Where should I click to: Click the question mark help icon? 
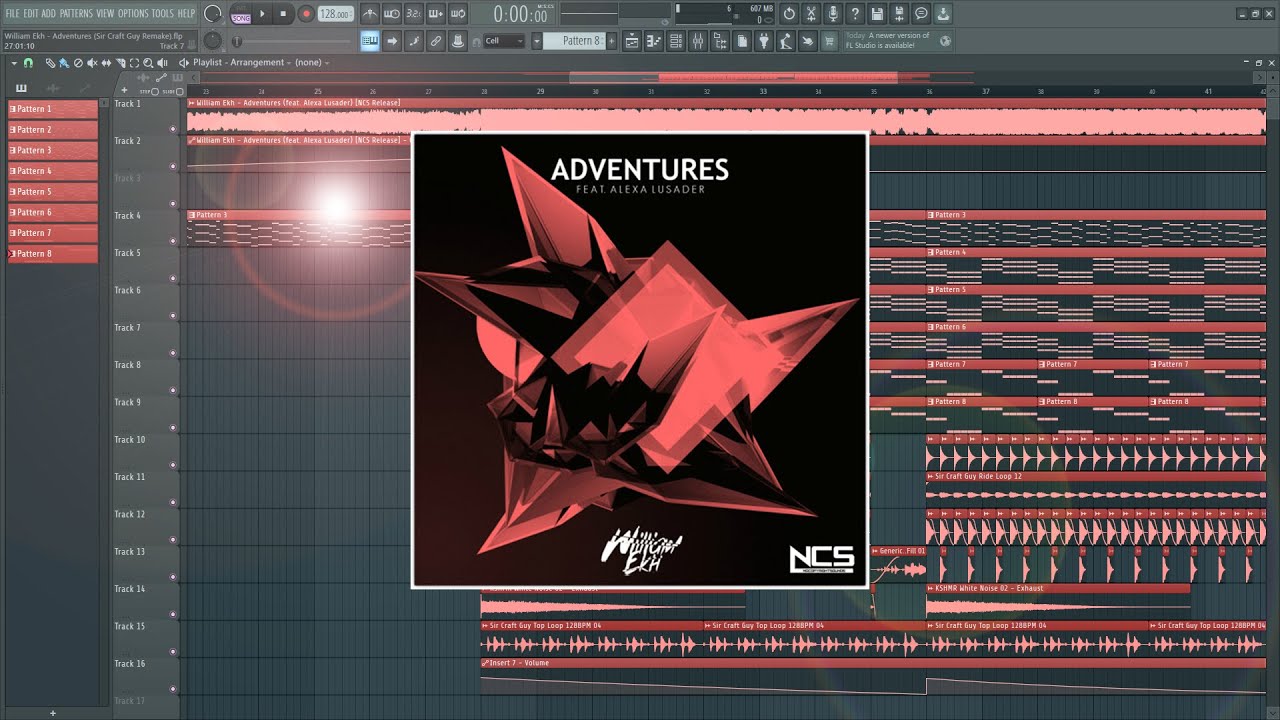pyautogui.click(x=855, y=13)
